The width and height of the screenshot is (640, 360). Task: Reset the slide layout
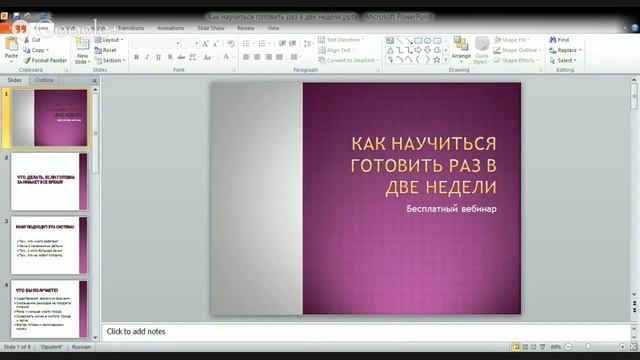[105, 50]
